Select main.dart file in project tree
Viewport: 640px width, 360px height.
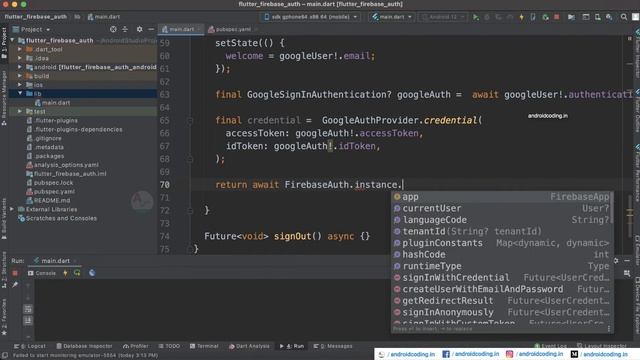[x=52, y=102]
